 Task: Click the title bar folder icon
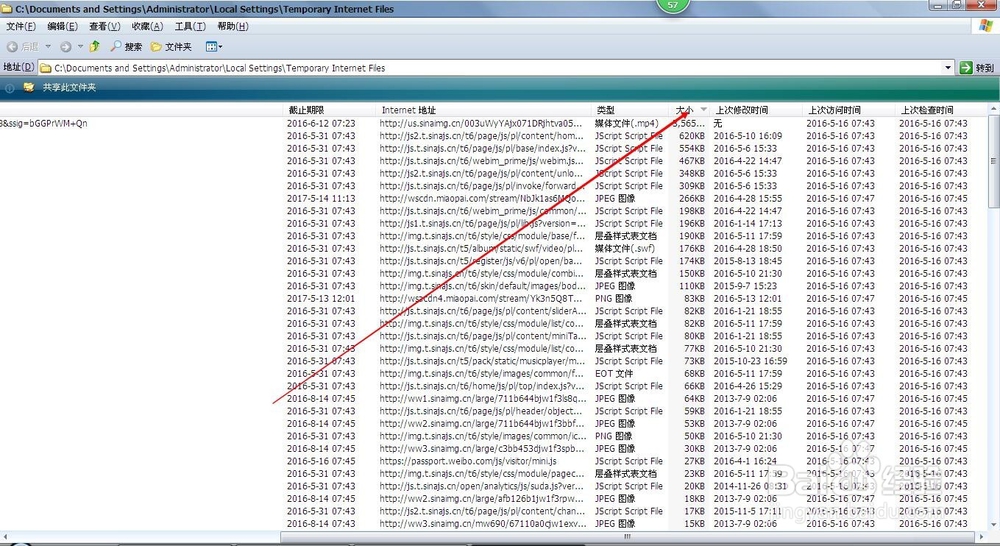[6, 9]
